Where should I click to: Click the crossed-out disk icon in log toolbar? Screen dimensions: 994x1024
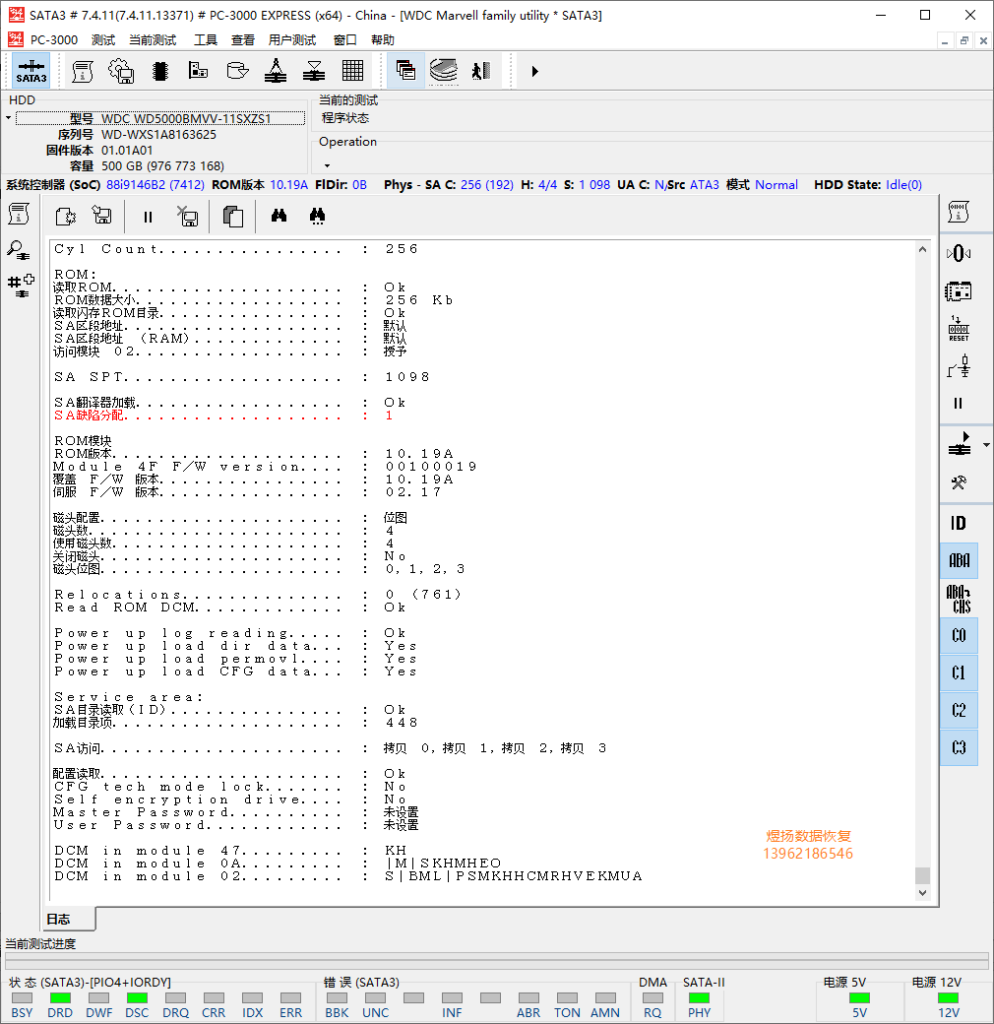(187, 216)
